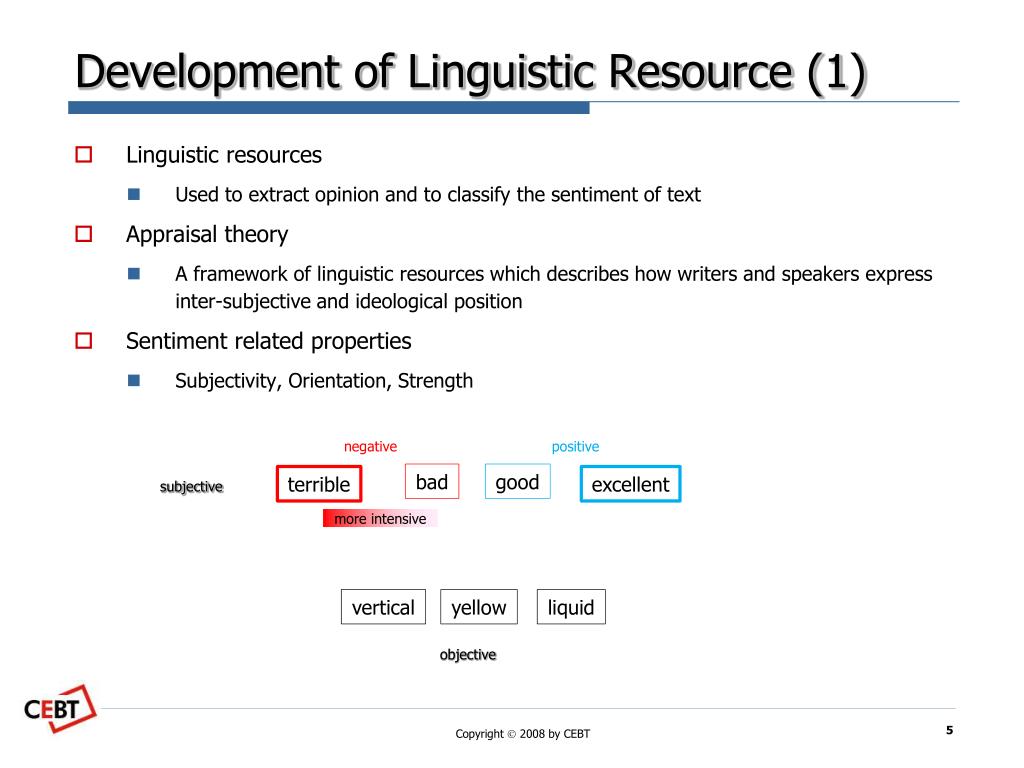The height and width of the screenshot is (768, 1024).
Task: Click 'A framework of linguistic resources' text line
Action: point(554,274)
